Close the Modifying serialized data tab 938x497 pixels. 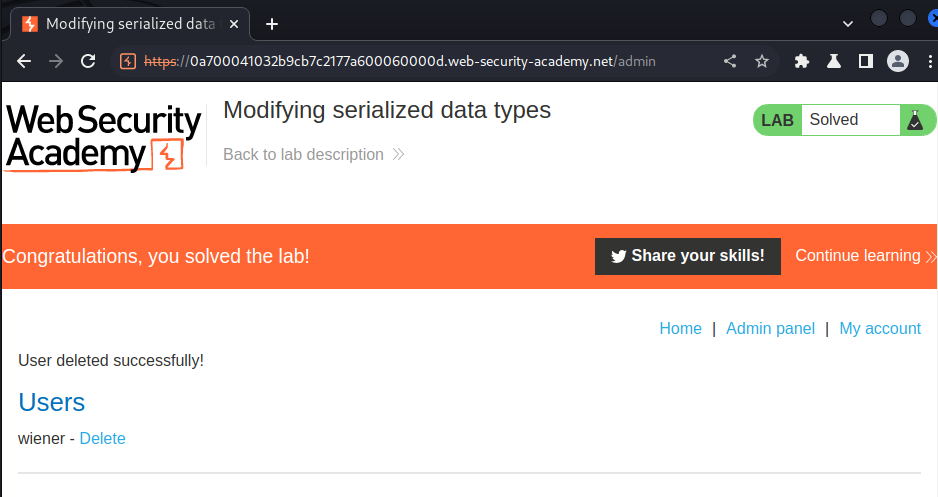point(234,23)
